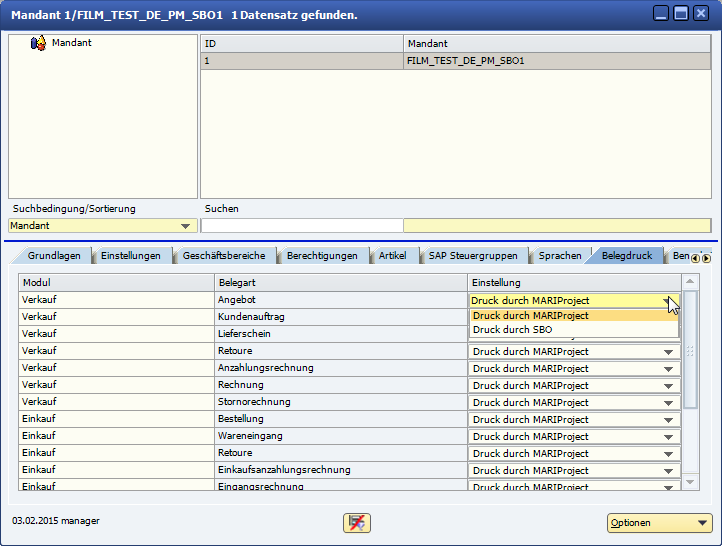
Task: Select the FILM_TEST_DE_PM_SBO1 row
Action: click(x=466, y=61)
